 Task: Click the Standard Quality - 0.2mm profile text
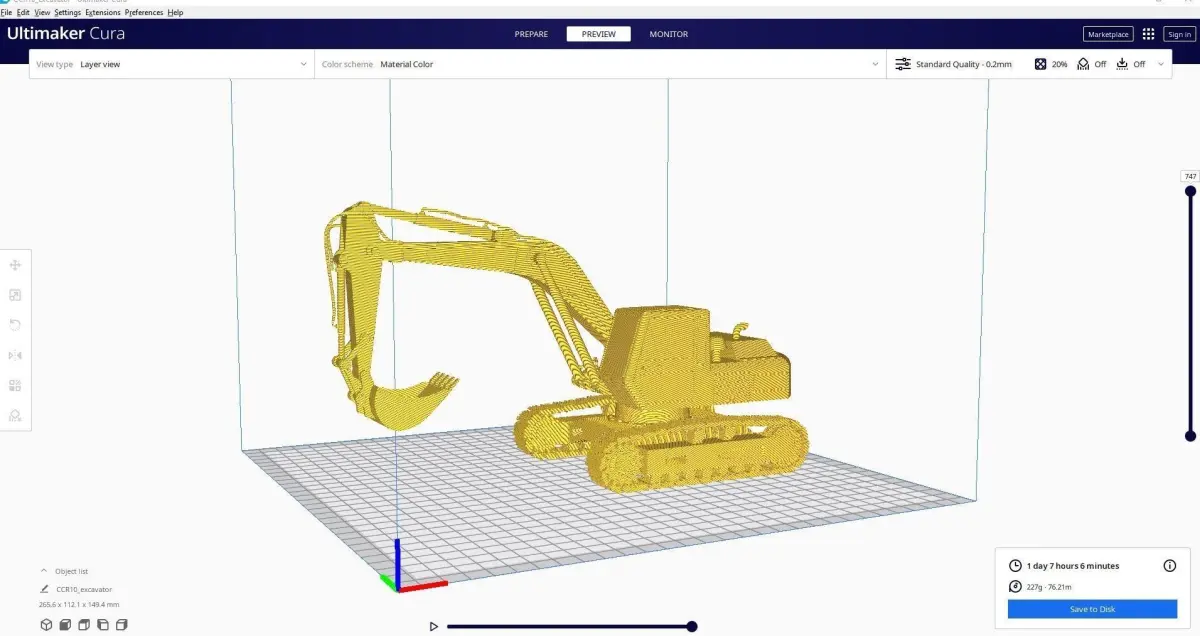[964, 64]
